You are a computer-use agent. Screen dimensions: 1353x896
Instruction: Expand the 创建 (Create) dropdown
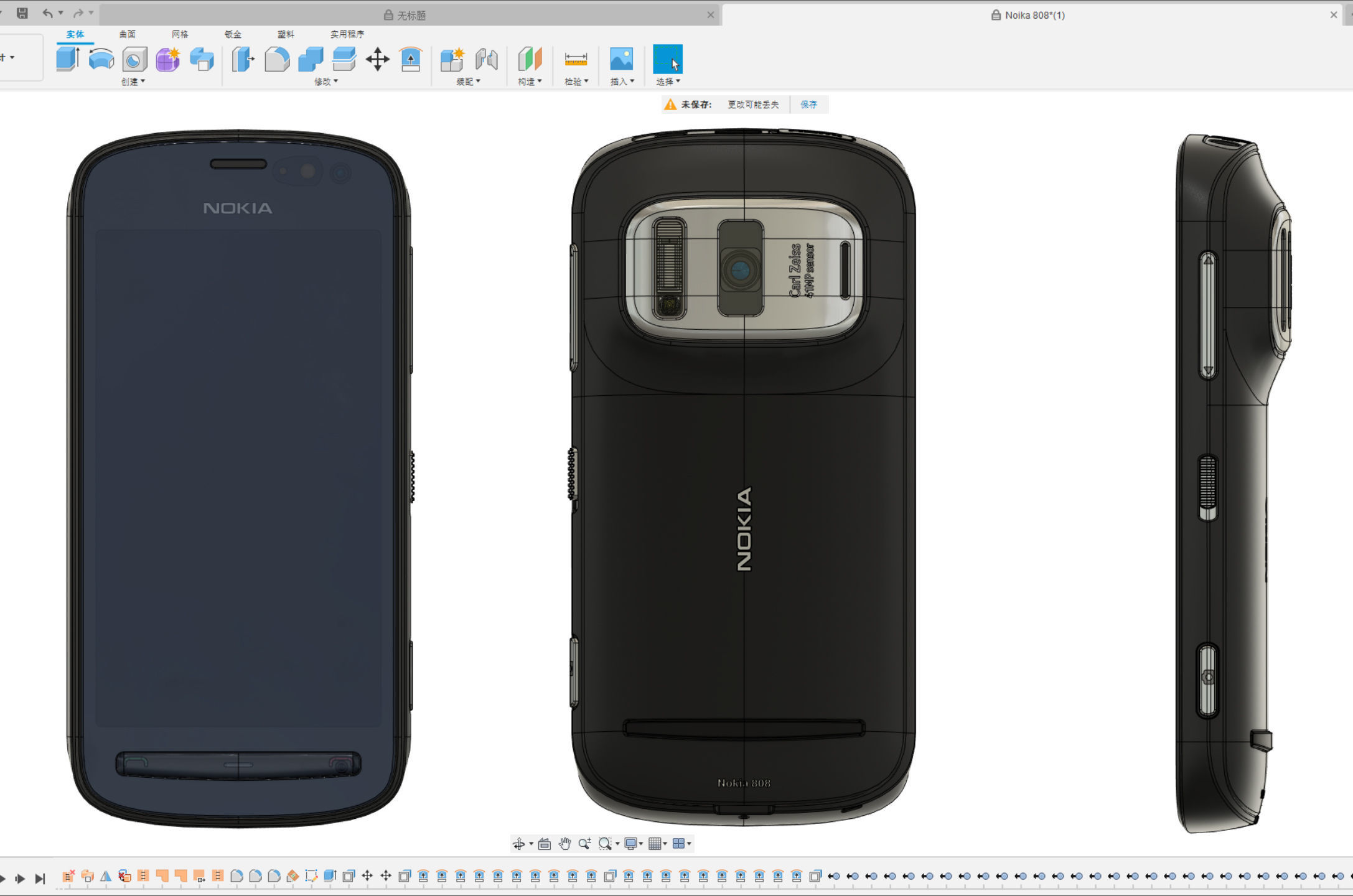click(133, 82)
